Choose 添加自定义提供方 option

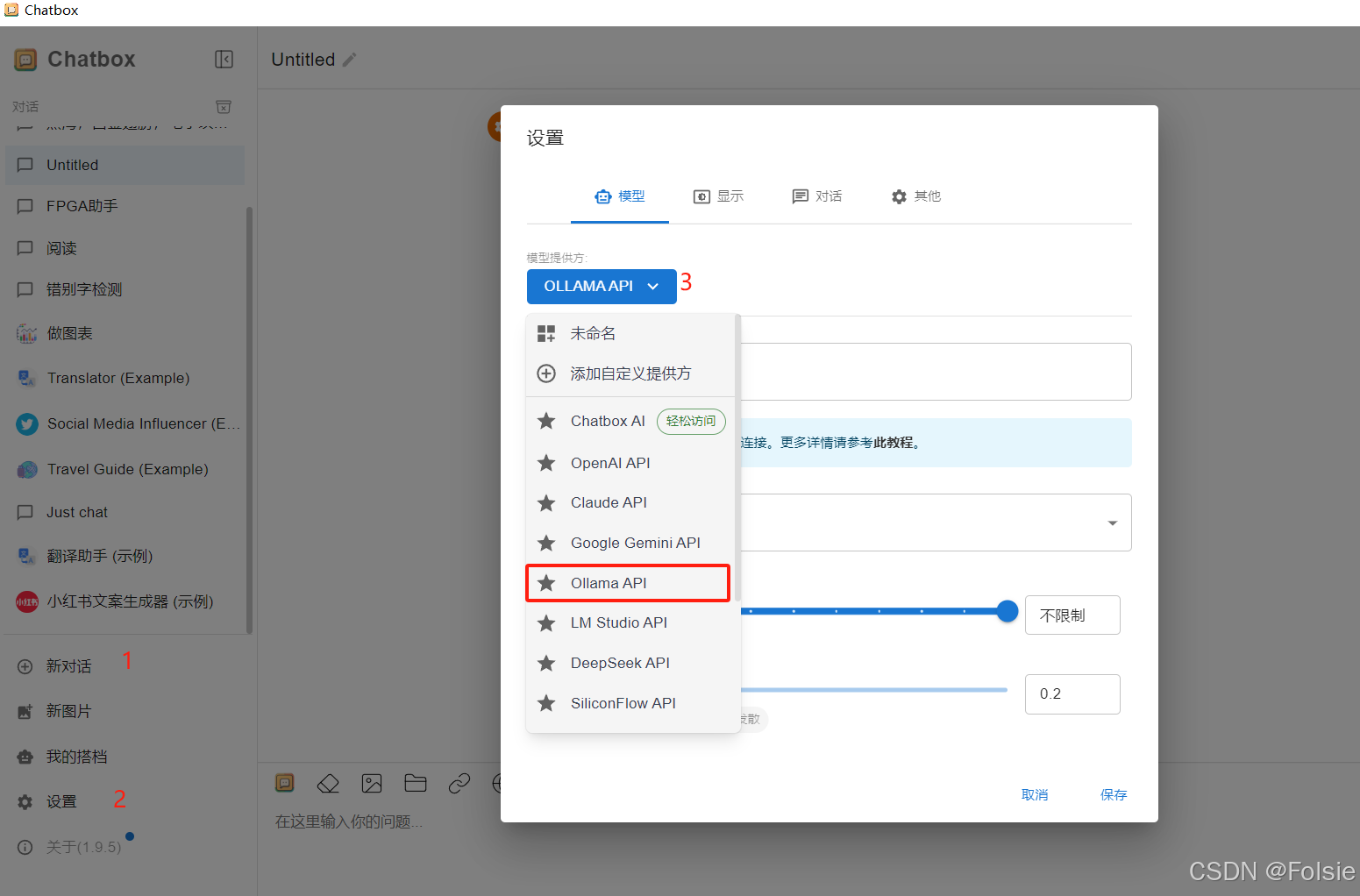tap(630, 373)
